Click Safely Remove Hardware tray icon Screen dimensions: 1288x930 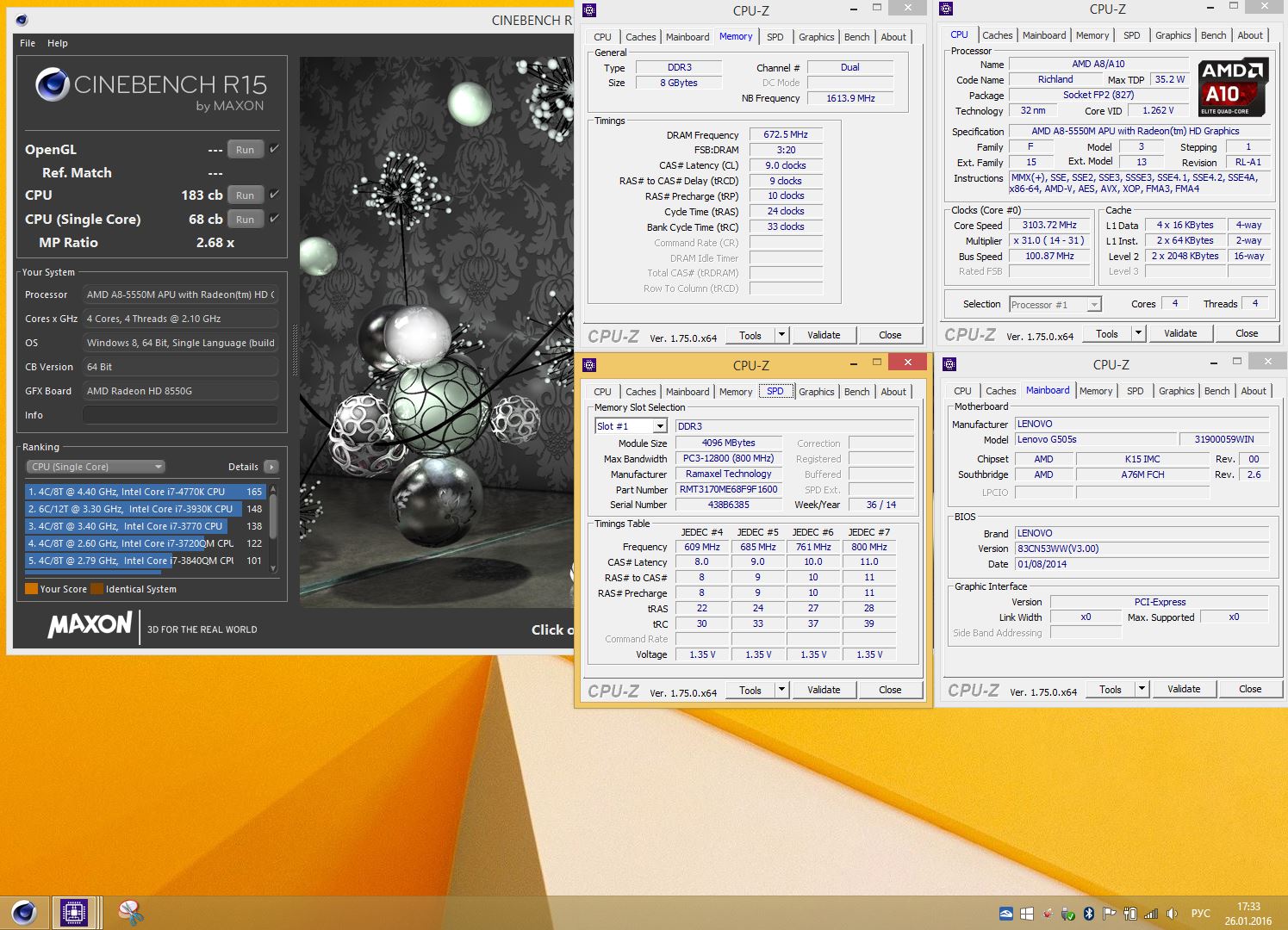tap(1068, 914)
